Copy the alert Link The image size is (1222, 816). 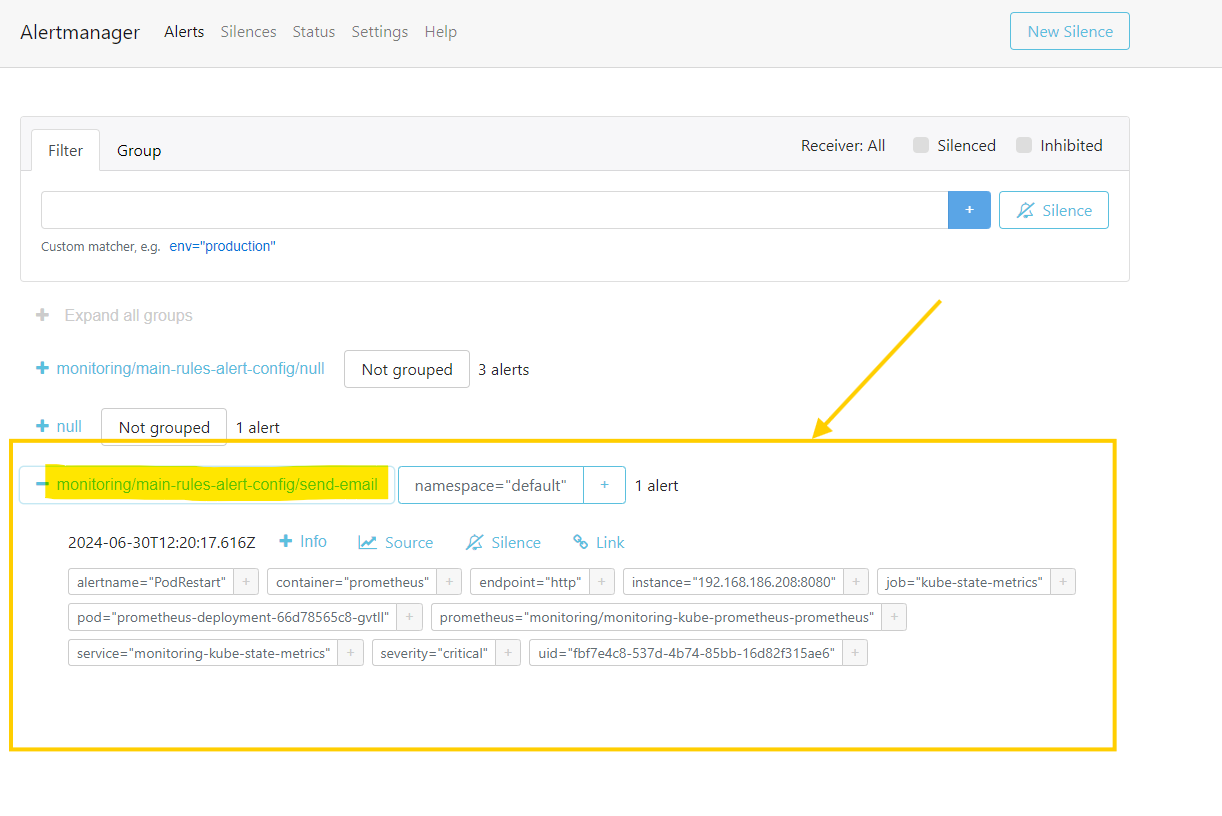(x=598, y=542)
